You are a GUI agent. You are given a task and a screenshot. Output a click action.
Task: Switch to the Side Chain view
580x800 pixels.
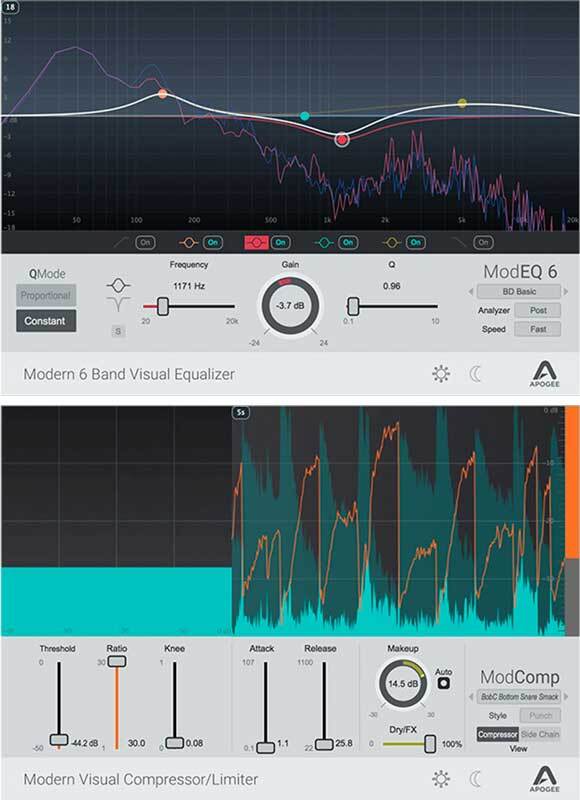(540, 734)
